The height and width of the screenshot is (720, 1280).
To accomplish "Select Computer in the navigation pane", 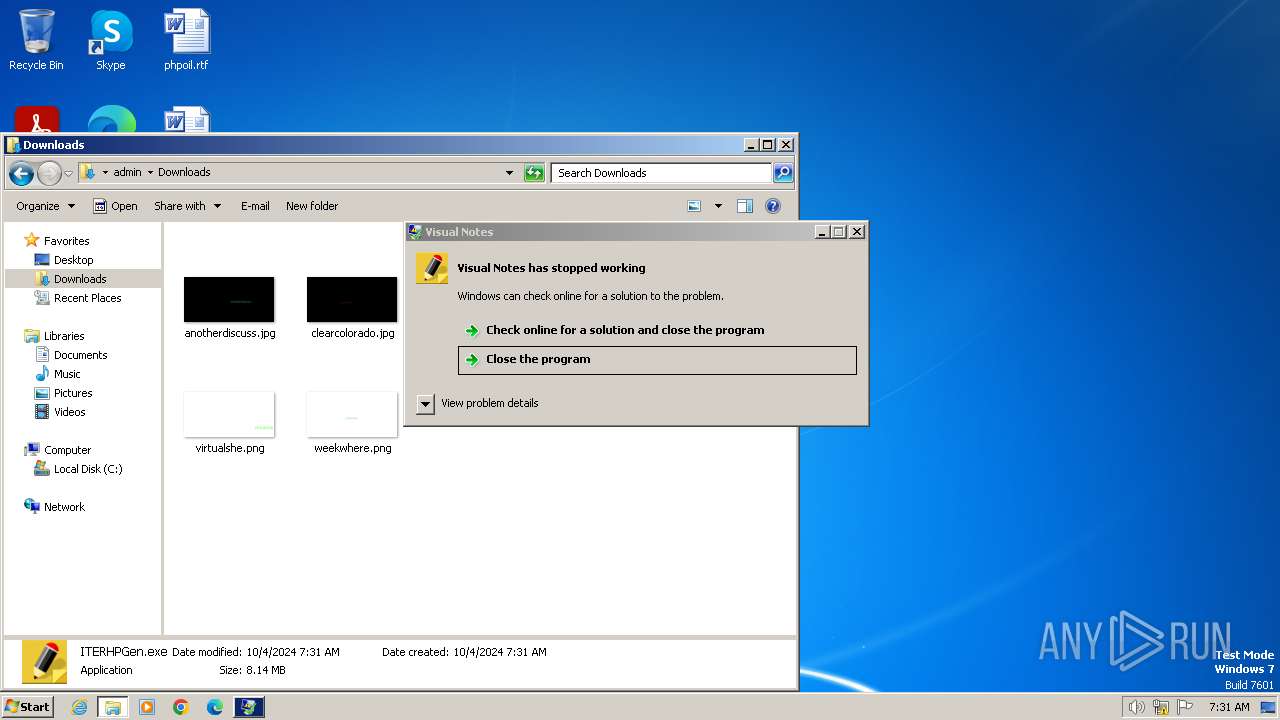I will (57, 450).
